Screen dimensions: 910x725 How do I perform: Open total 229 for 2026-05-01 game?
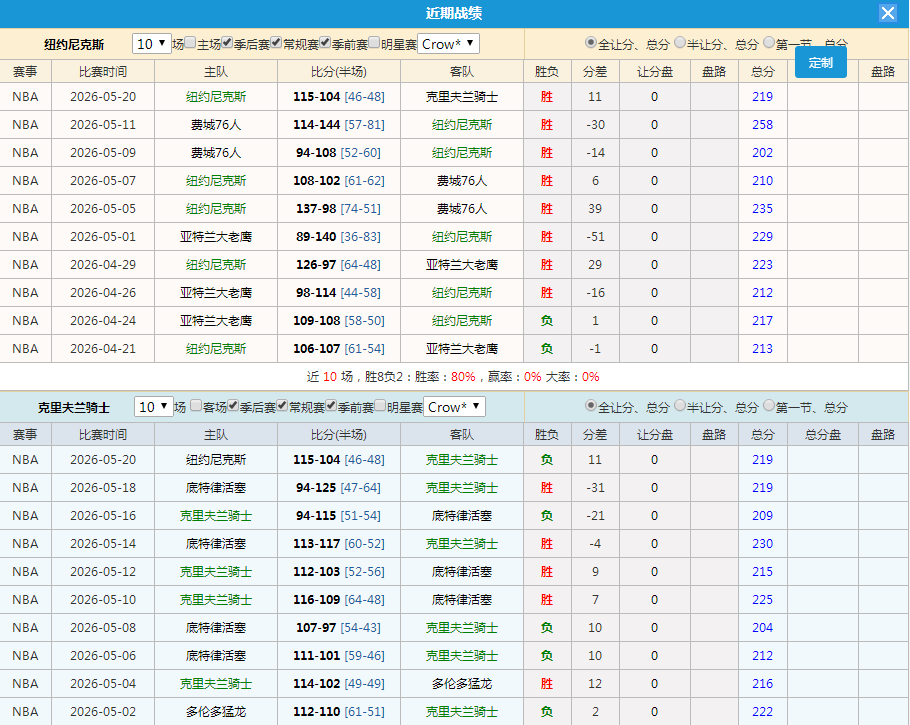762,237
